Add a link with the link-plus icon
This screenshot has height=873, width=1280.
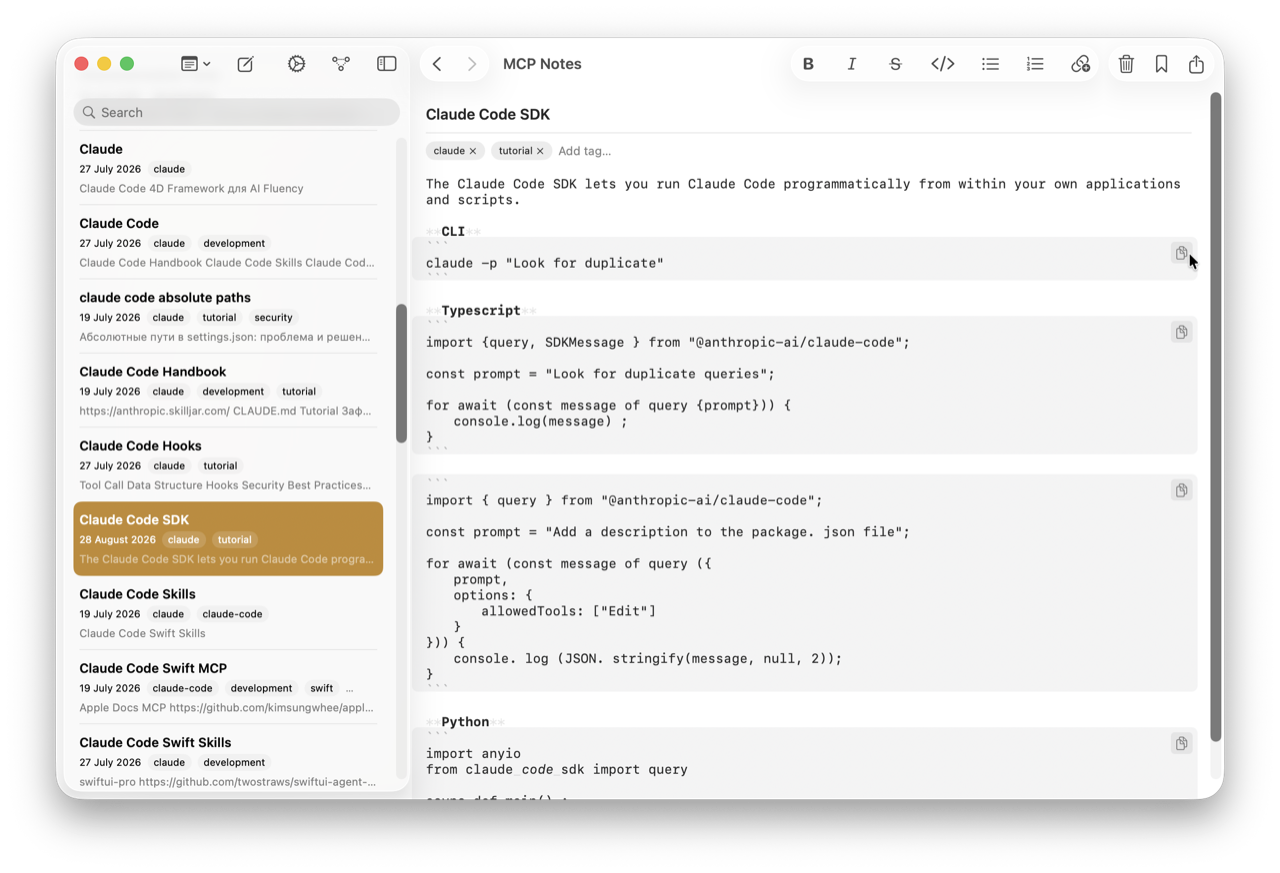[1080, 64]
